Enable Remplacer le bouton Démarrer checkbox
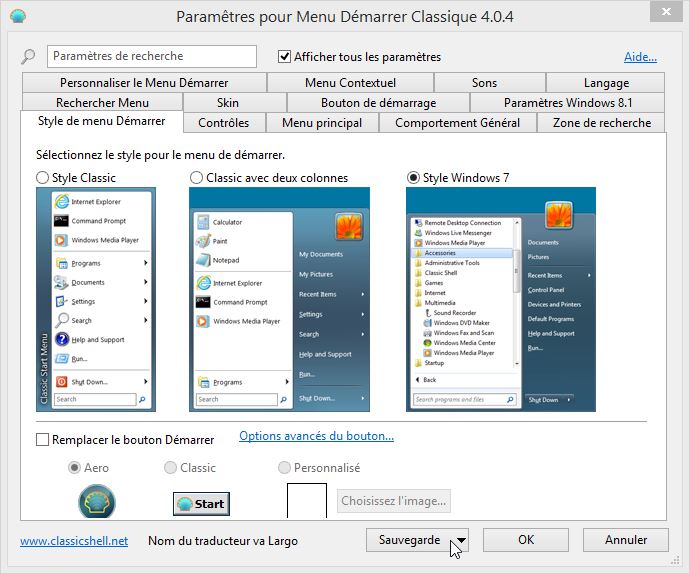690x574 pixels. click(43, 439)
